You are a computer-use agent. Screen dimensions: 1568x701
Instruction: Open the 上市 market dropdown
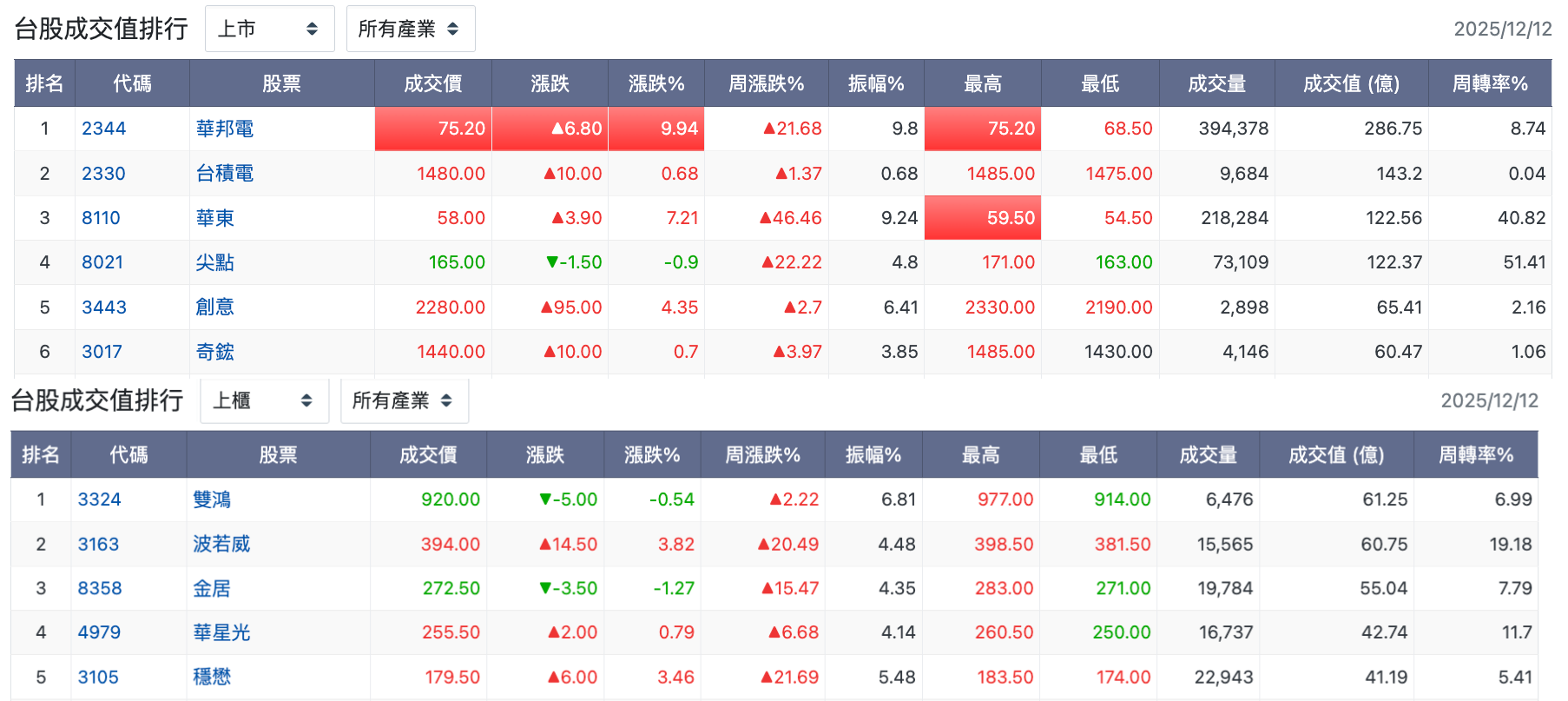[x=269, y=29]
